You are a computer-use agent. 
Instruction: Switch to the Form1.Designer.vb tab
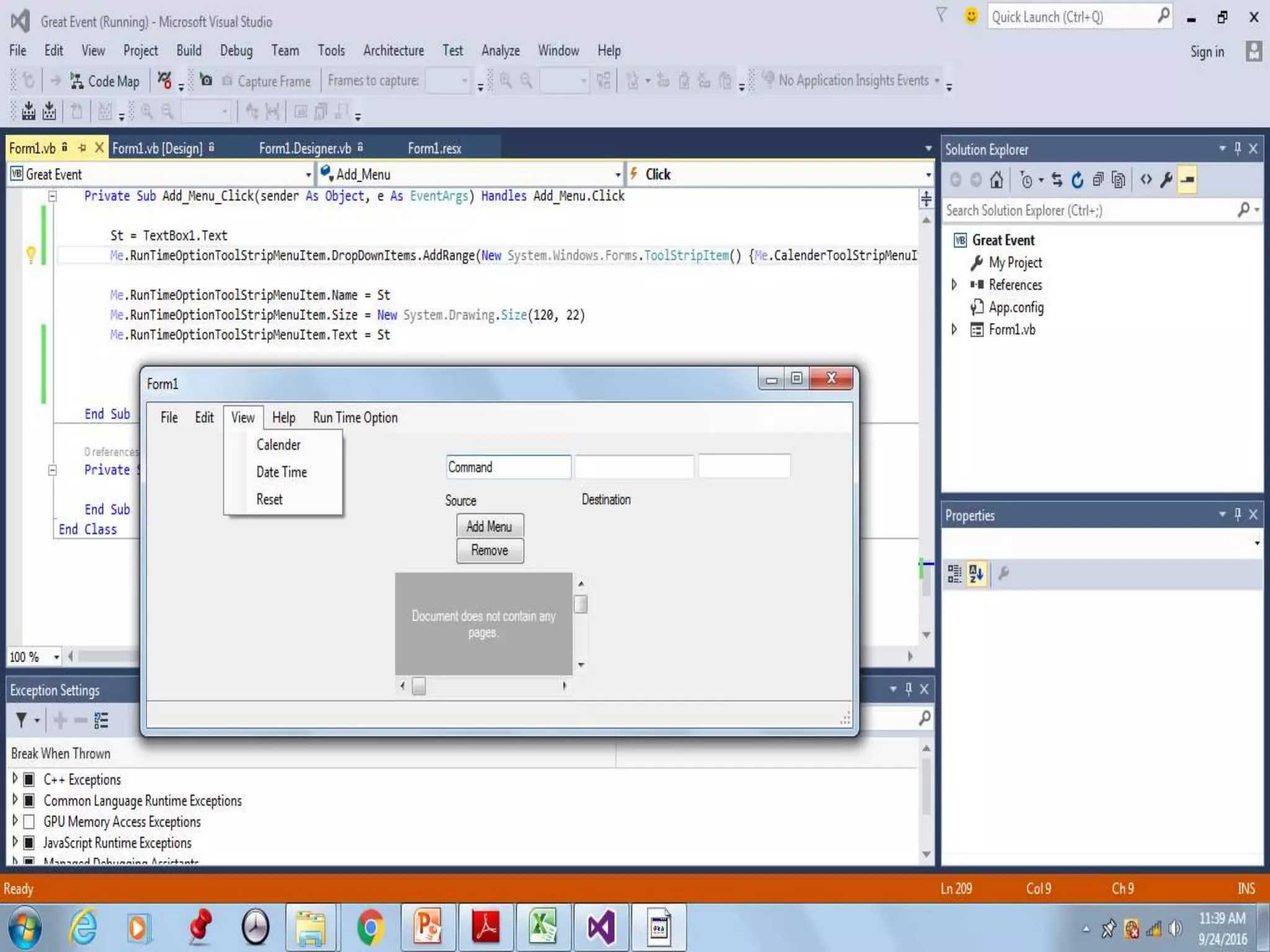point(304,149)
